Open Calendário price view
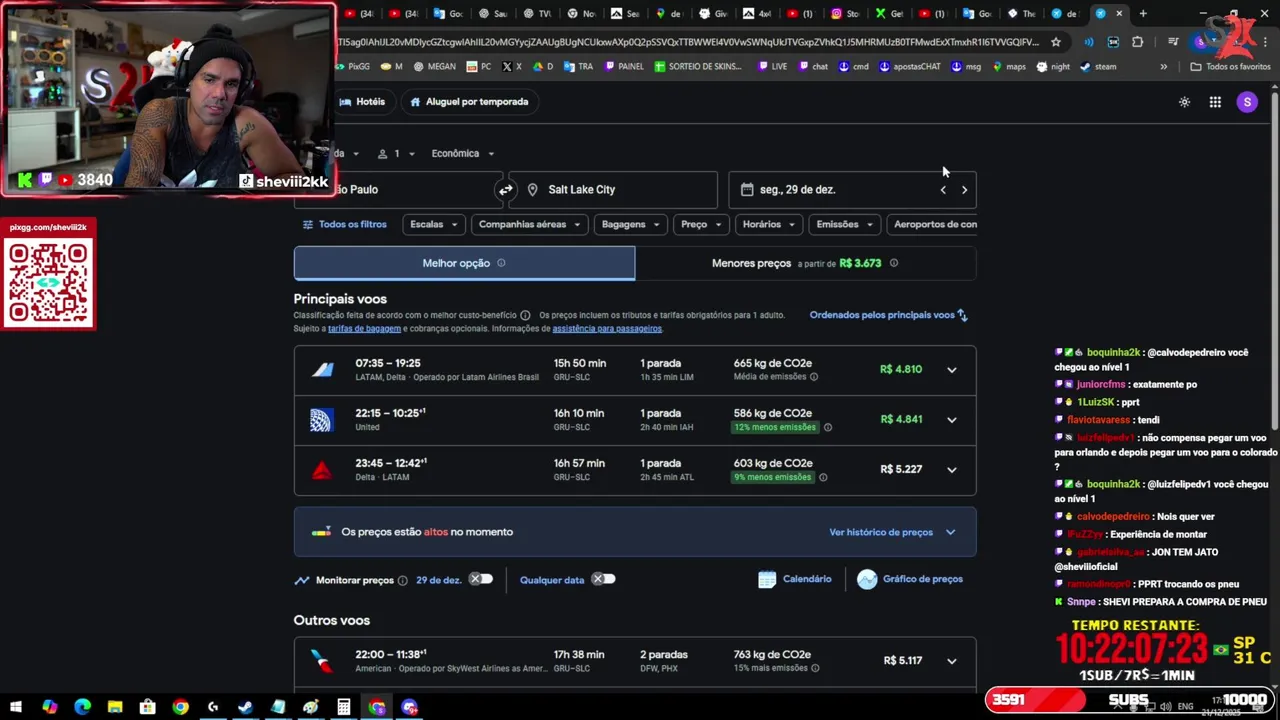Screen dimensions: 1280x720 tap(795, 579)
